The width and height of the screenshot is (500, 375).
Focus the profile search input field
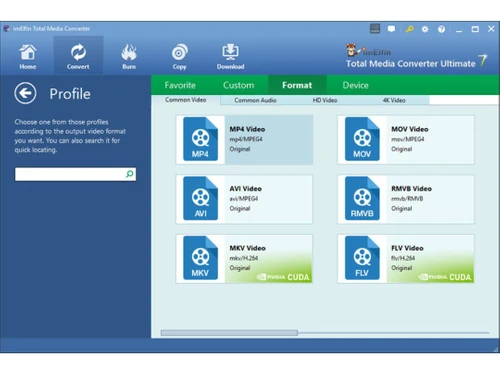(x=75, y=174)
